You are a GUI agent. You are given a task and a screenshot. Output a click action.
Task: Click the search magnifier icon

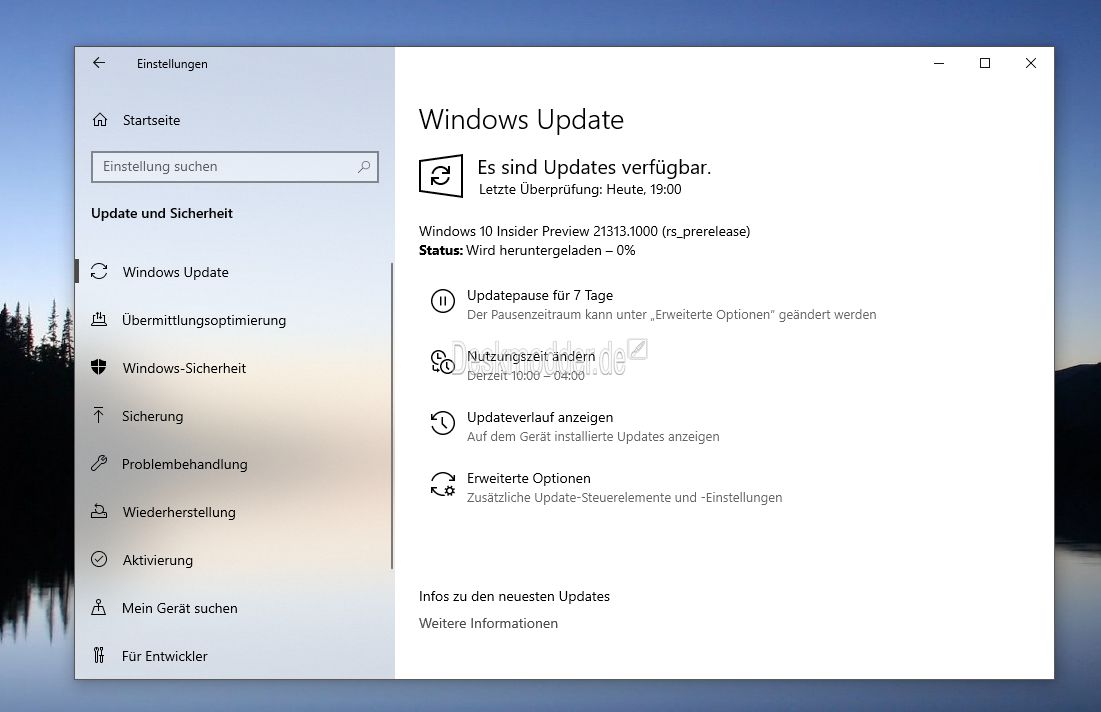[364, 166]
